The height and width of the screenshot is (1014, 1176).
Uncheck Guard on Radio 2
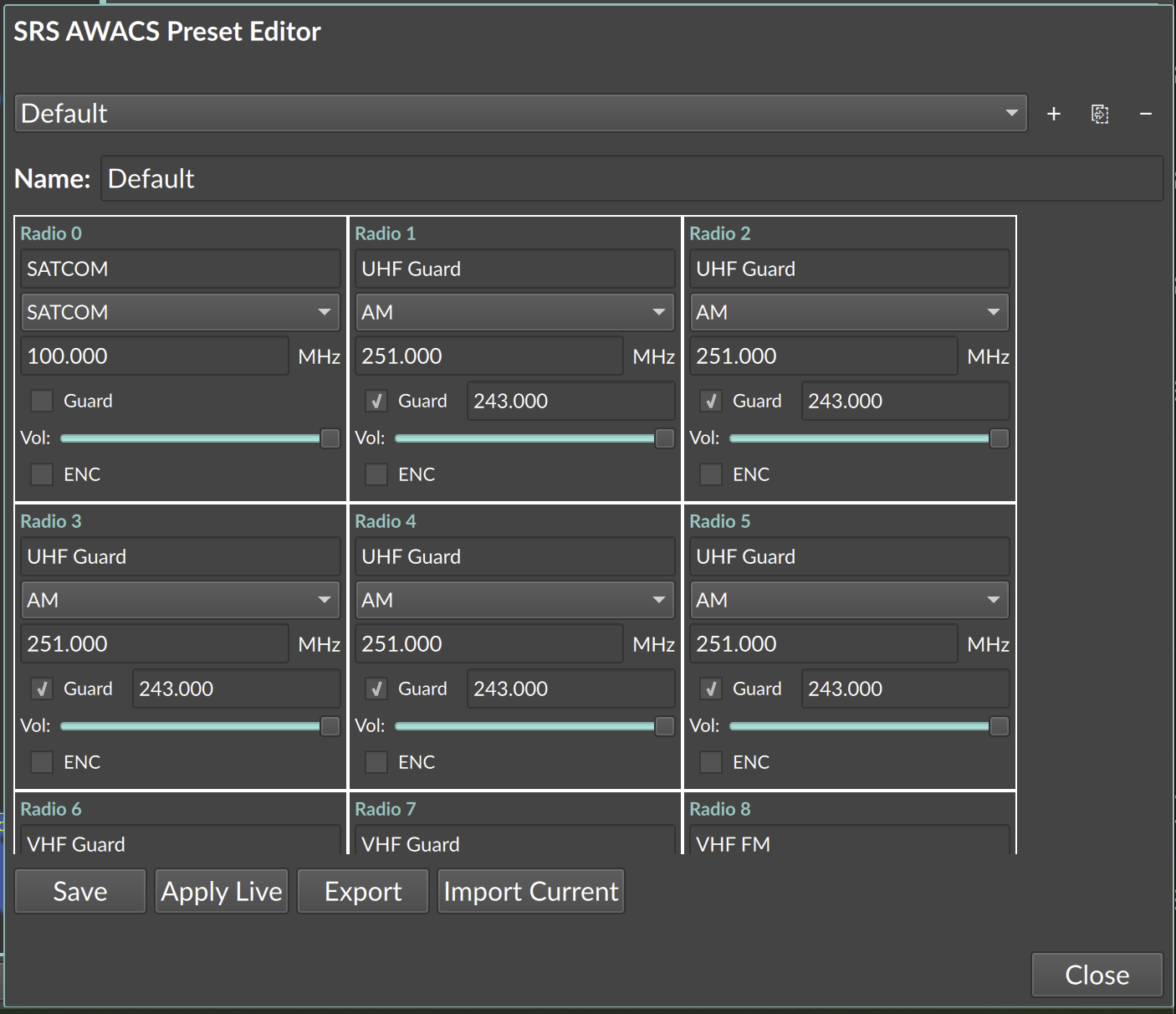[711, 401]
